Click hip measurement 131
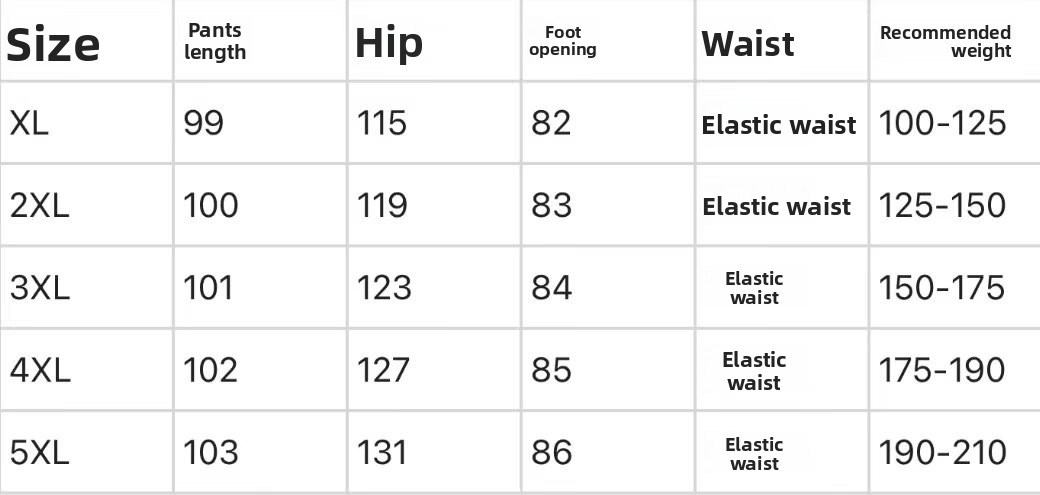This screenshot has width=1040, height=495. click(382, 452)
